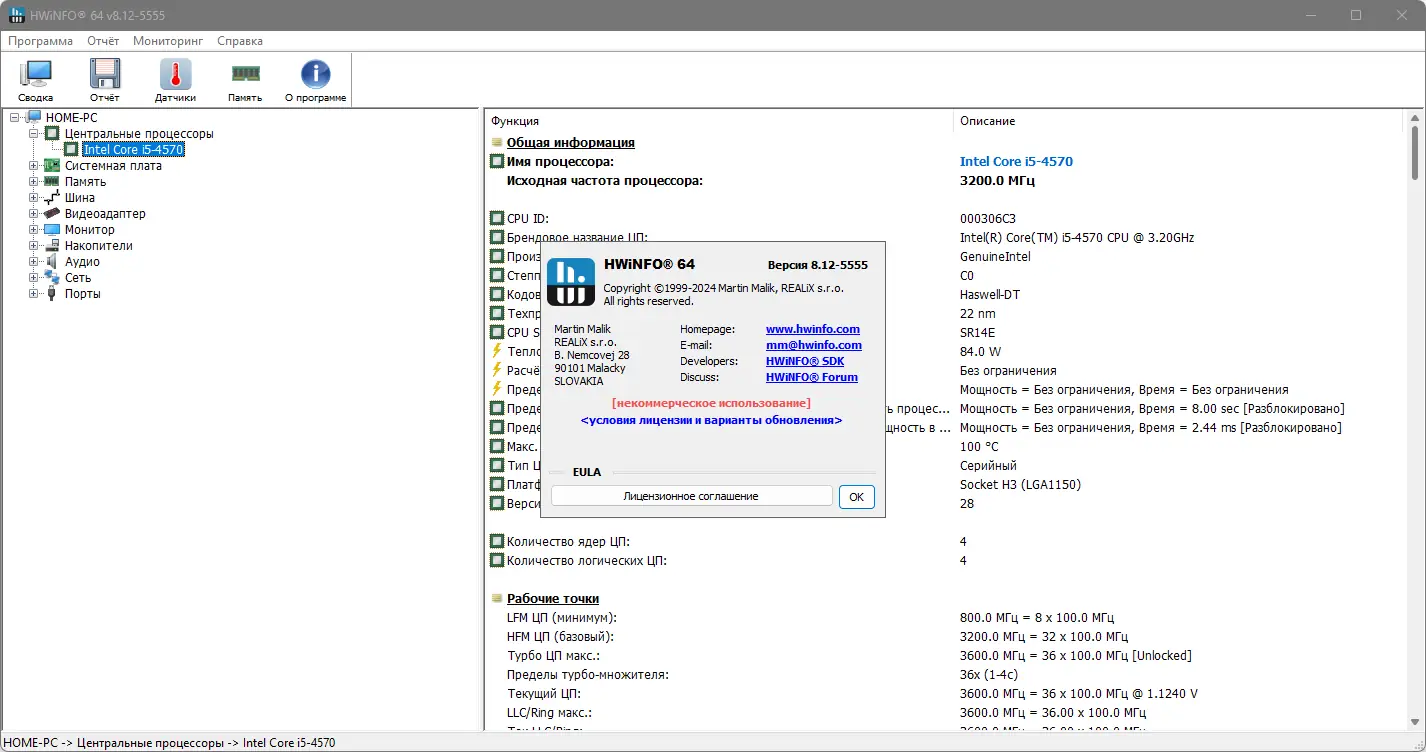Select the Intel Core i5-4570 tree node icon
Screen dimensions: 1426x752
tap(71, 150)
